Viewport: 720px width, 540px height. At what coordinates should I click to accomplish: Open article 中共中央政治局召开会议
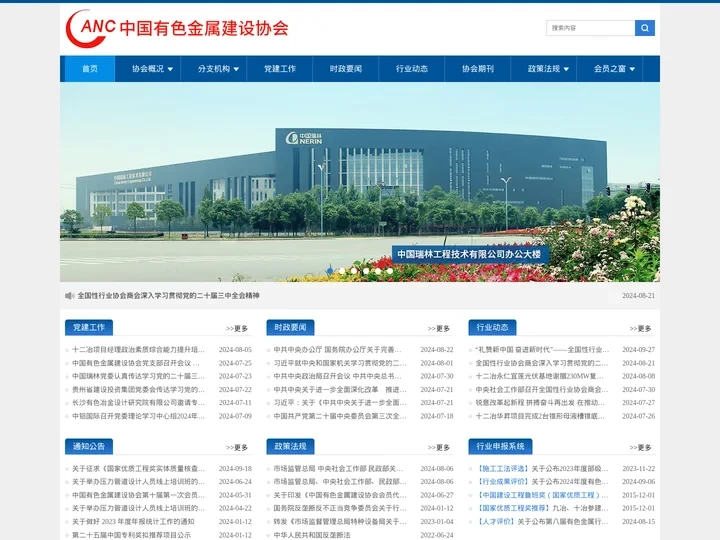coord(338,376)
